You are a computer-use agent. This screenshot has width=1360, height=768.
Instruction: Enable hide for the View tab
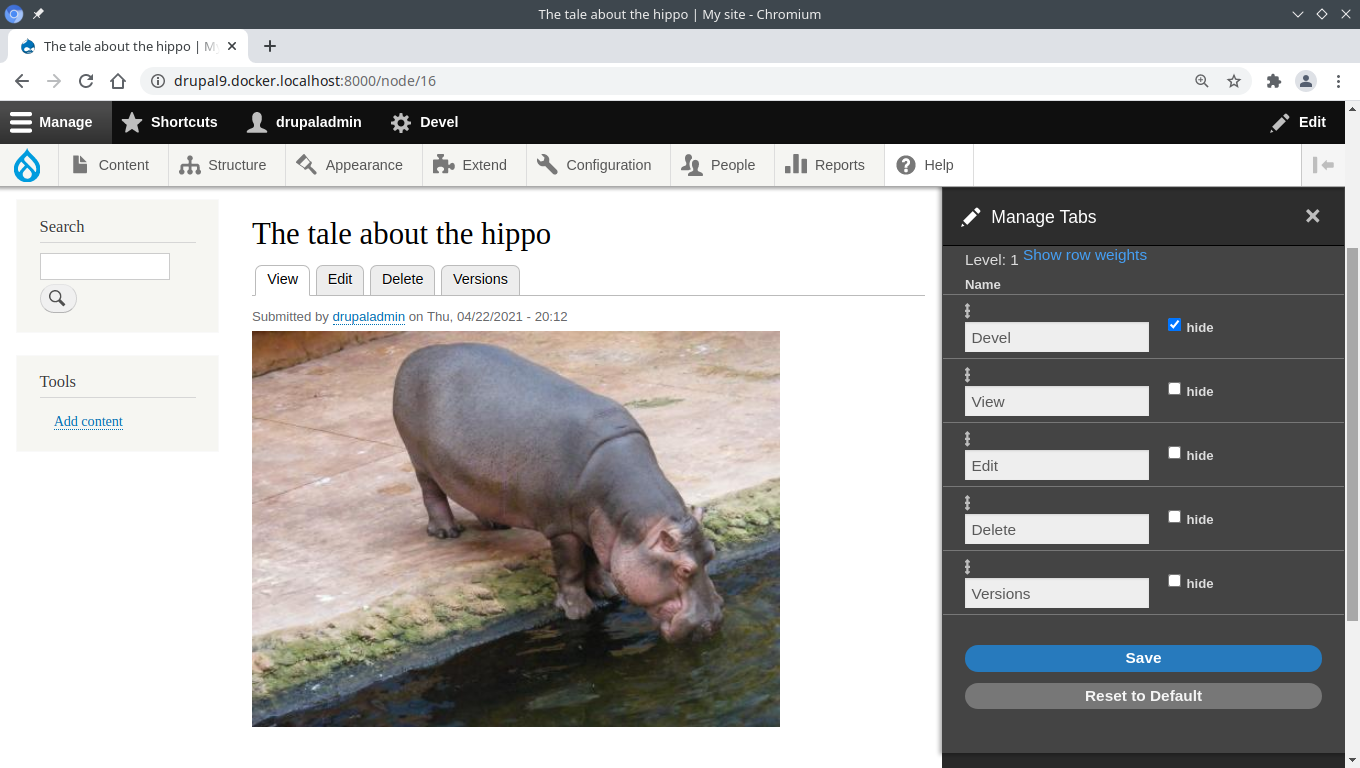pos(1174,388)
